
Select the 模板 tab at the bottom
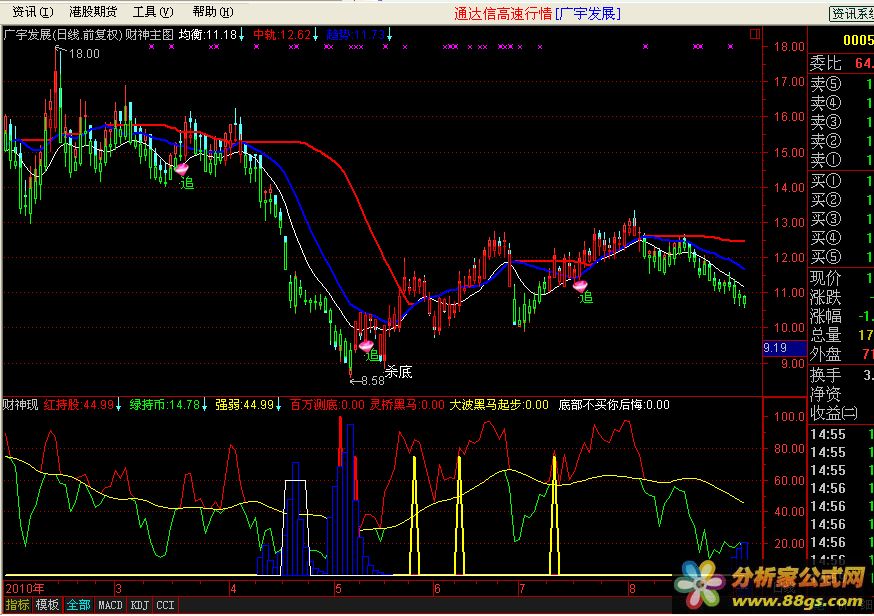point(47,605)
